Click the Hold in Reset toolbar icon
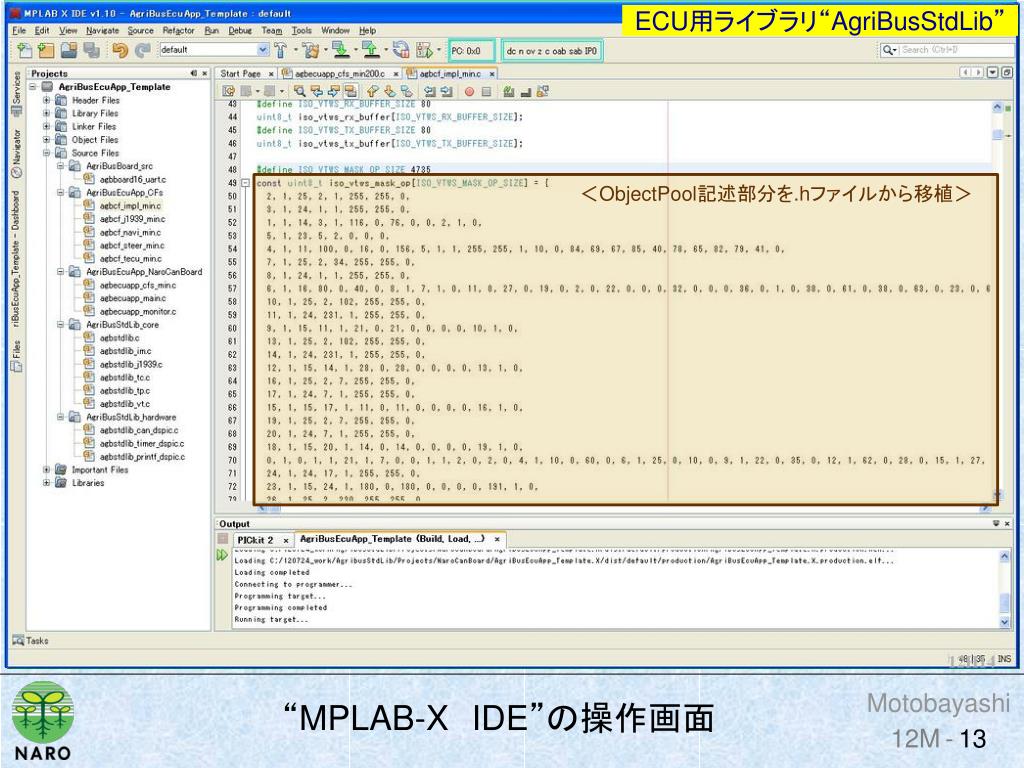Image resolution: width=1024 pixels, height=768 pixels. (x=401, y=50)
